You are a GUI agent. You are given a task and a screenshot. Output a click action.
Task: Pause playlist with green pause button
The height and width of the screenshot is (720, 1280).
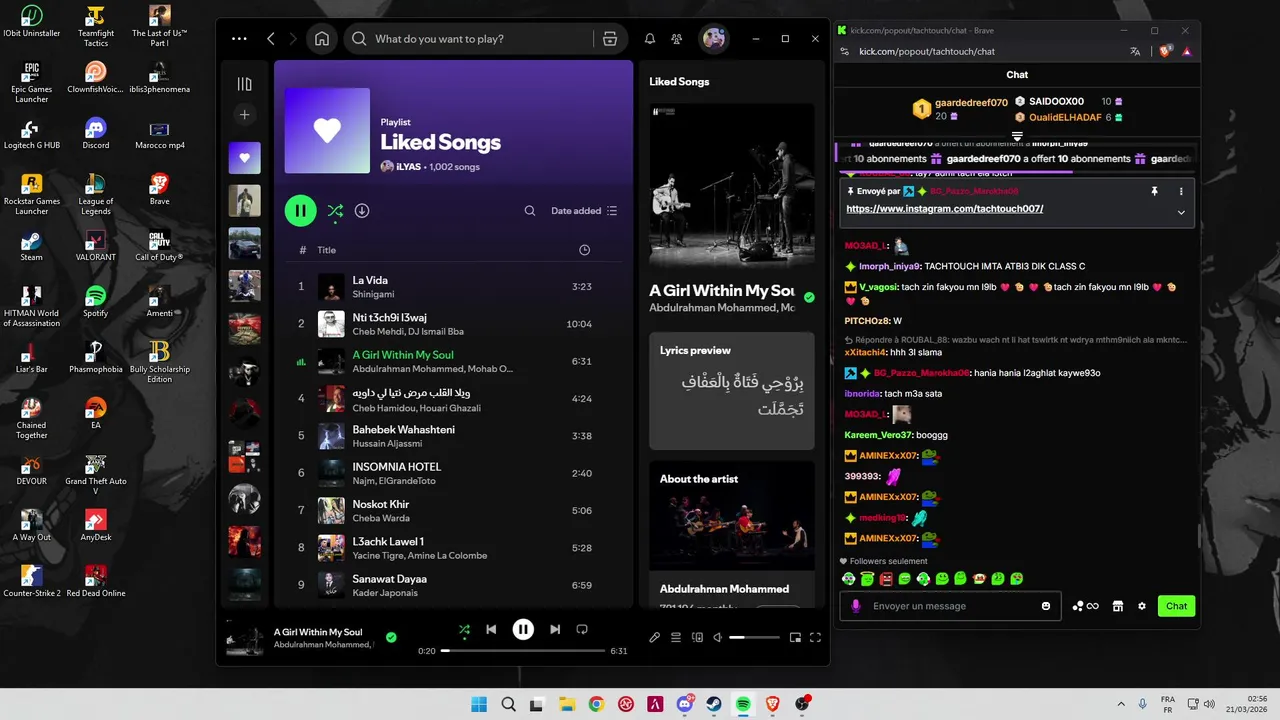(300, 211)
